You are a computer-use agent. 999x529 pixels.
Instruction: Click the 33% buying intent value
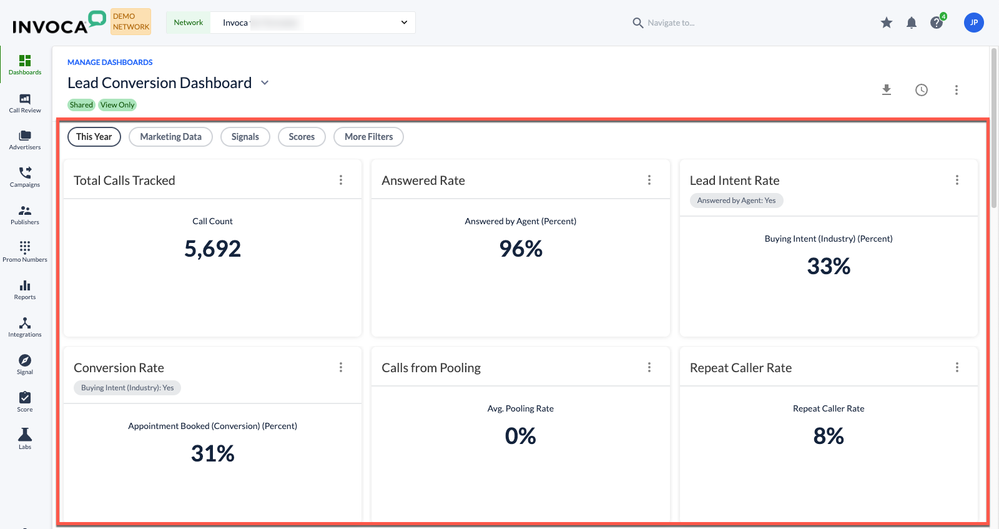pos(828,266)
